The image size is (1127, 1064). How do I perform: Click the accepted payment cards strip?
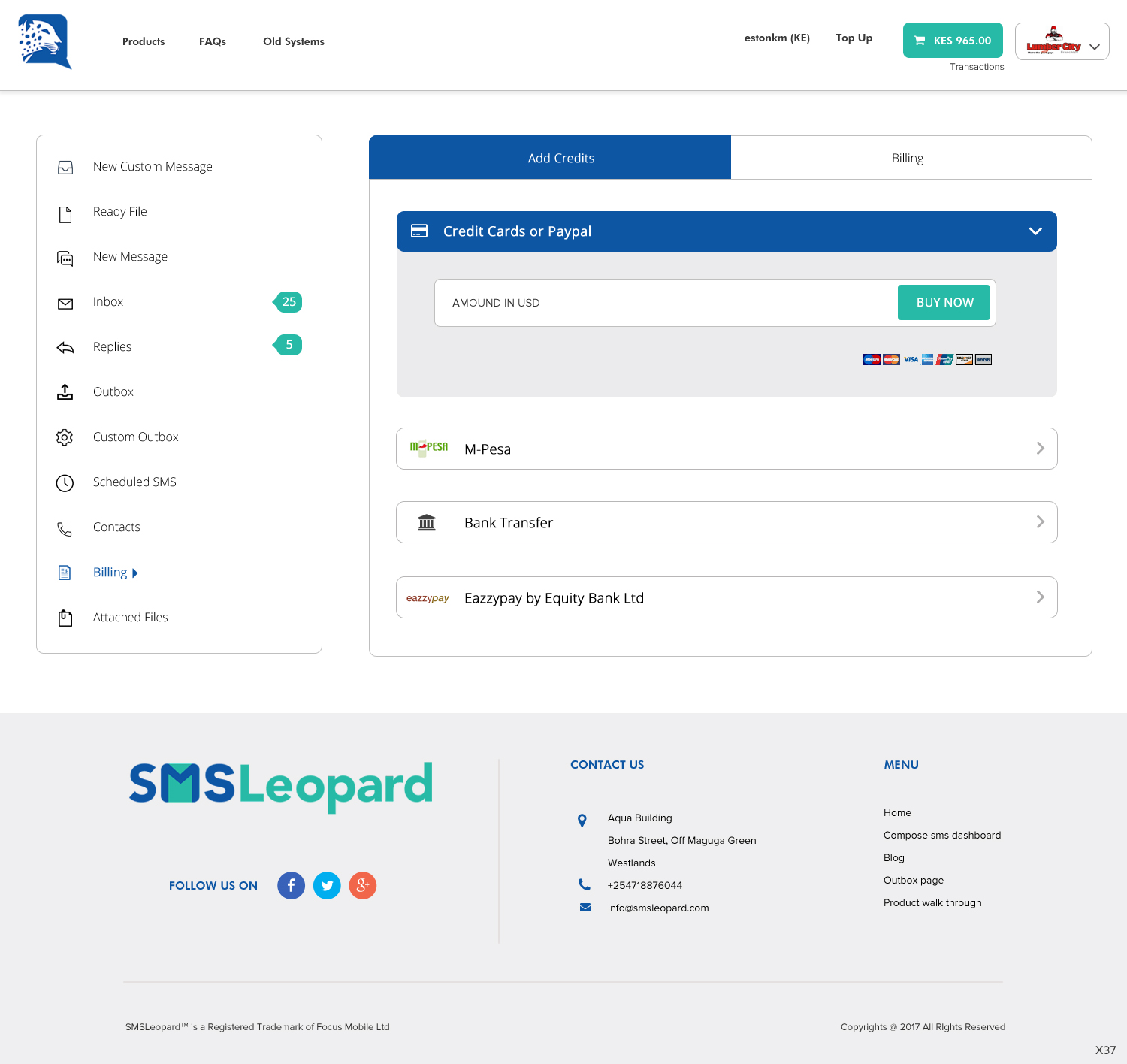(x=928, y=359)
